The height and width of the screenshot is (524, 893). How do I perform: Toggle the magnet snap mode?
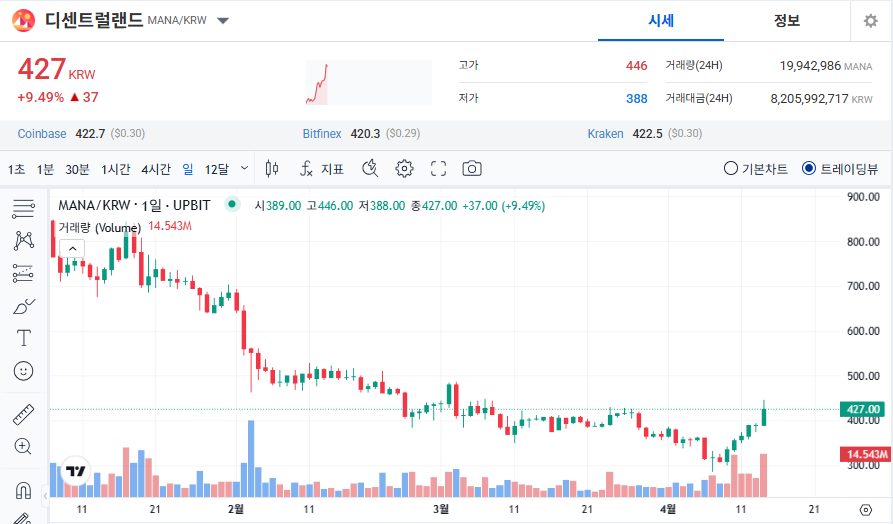click(x=23, y=490)
